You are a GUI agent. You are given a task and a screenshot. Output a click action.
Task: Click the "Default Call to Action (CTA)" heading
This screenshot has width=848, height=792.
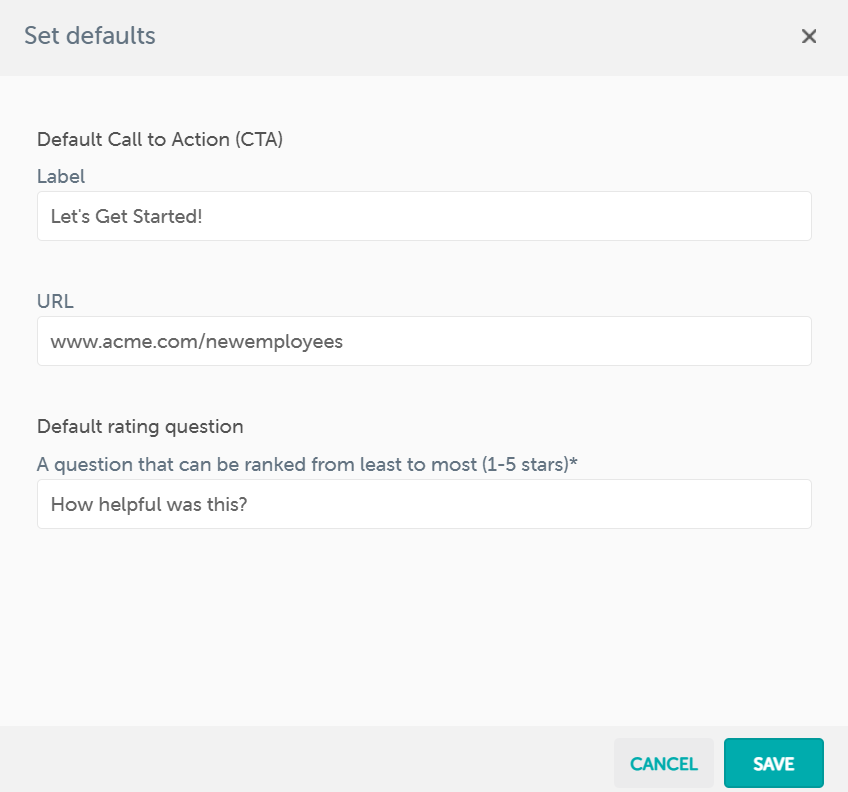click(x=160, y=140)
